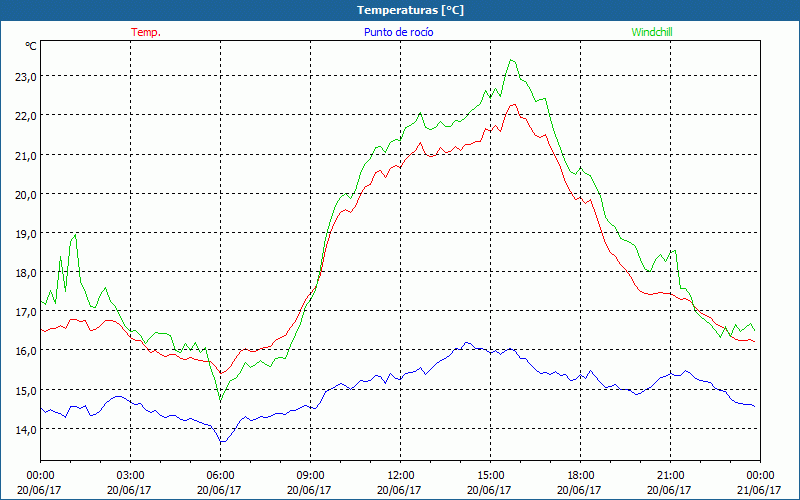Click the 06:00 time axis label

point(220,476)
